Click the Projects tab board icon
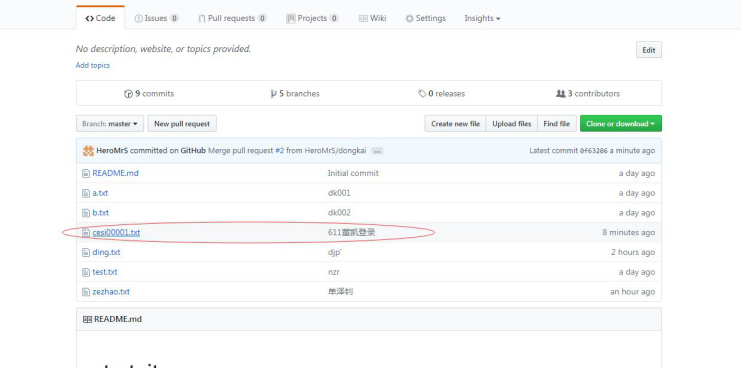741x368 pixels. point(291,18)
